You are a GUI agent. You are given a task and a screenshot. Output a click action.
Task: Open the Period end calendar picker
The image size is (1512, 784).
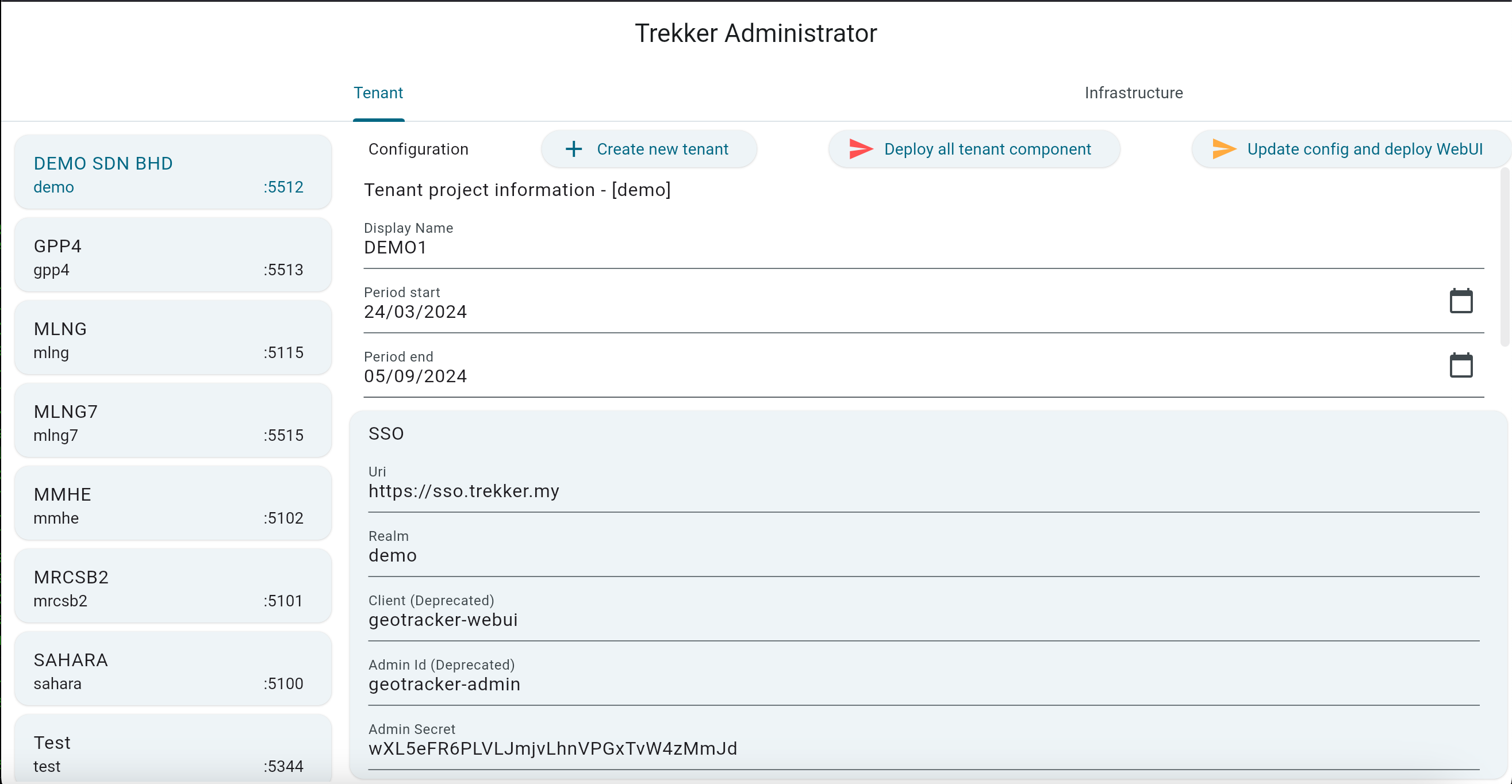click(1460, 366)
